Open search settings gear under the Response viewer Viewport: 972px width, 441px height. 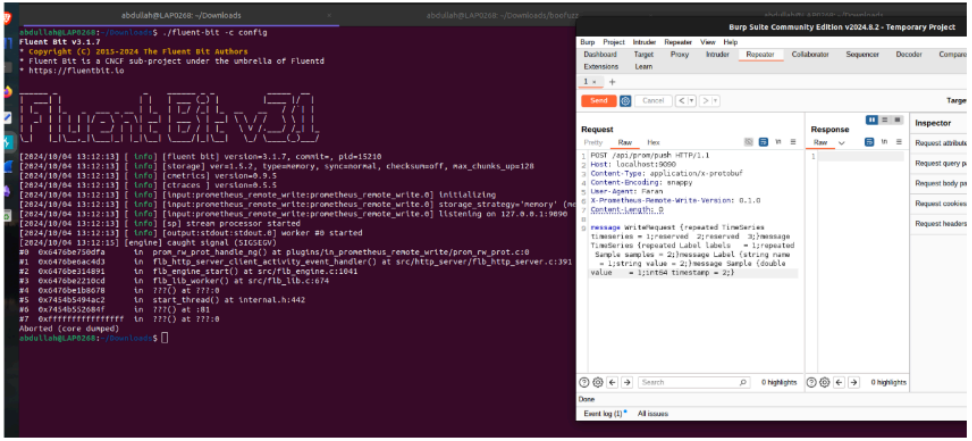(x=825, y=382)
